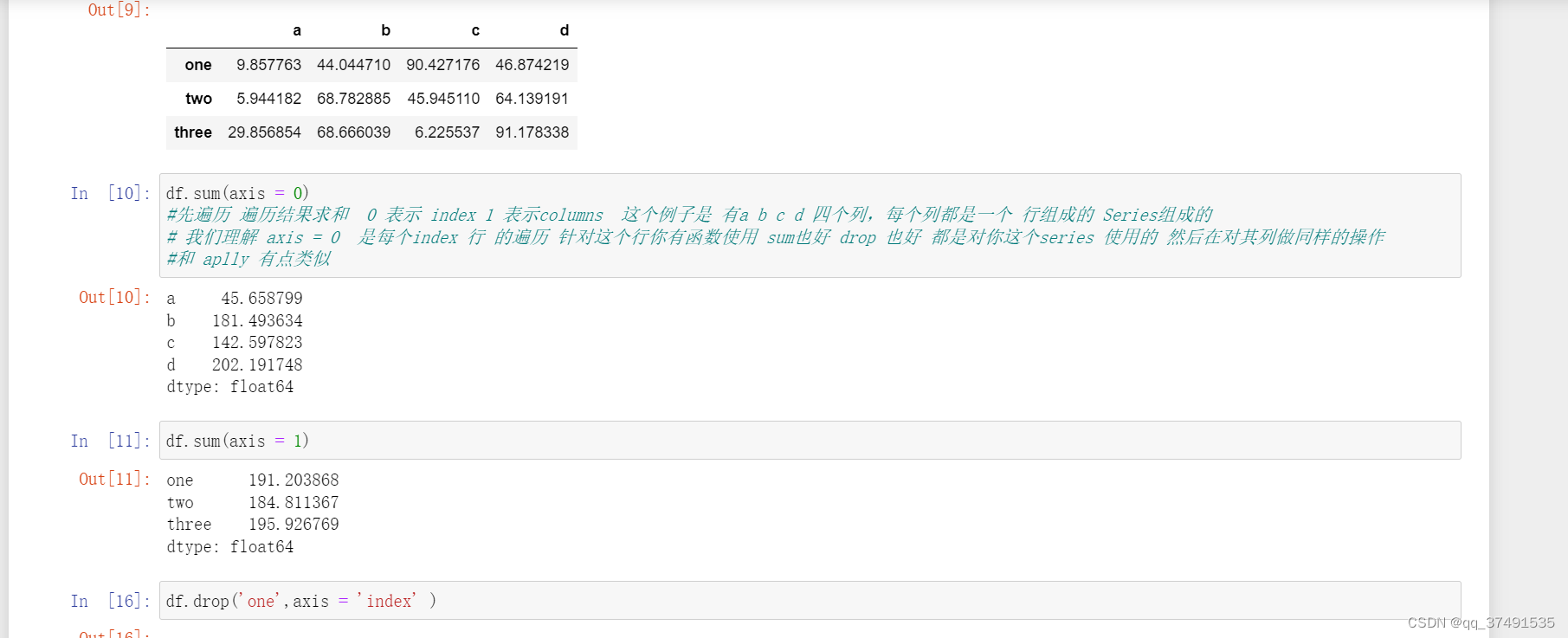
Task: Click the dtype: float64 line under Out[10]
Action: 230,387
